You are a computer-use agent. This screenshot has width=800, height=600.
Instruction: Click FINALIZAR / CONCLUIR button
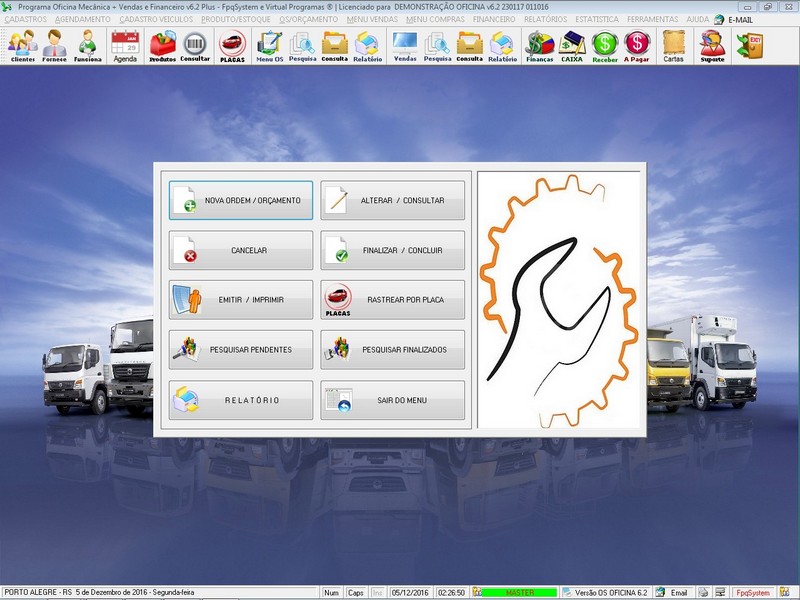click(392, 250)
